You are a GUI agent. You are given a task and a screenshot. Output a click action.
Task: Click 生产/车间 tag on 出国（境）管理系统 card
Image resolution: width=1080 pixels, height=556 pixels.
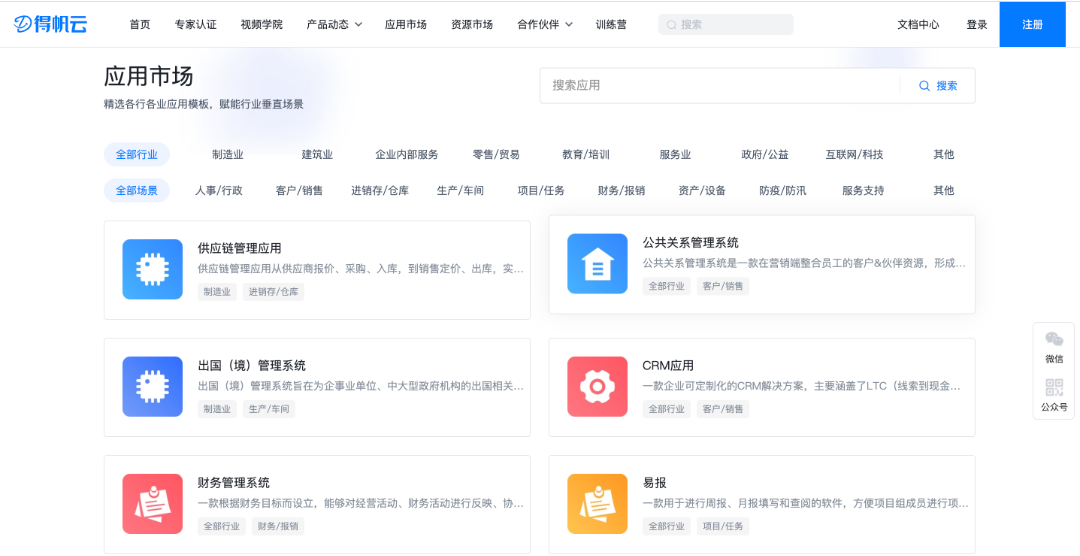pos(269,409)
